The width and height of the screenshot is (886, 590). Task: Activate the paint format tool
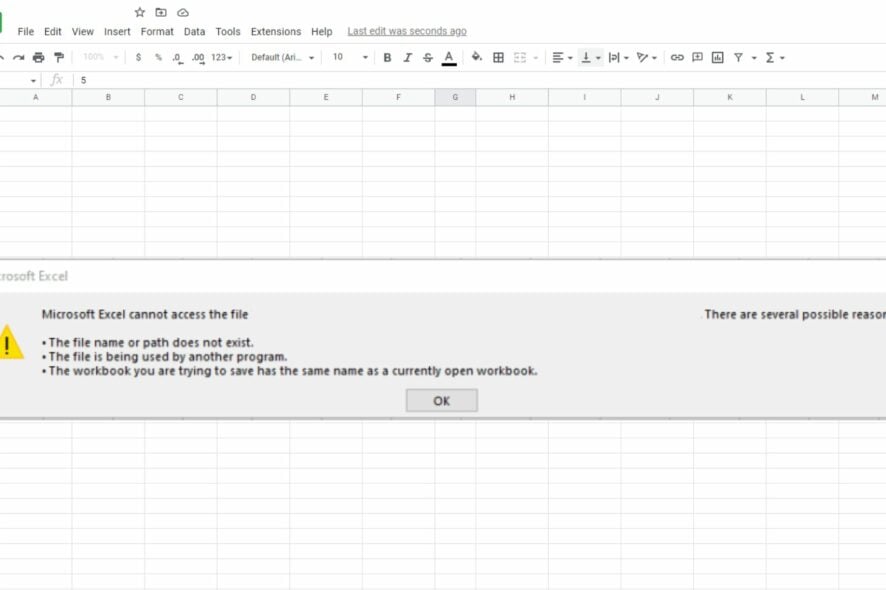pyautogui.click(x=59, y=57)
